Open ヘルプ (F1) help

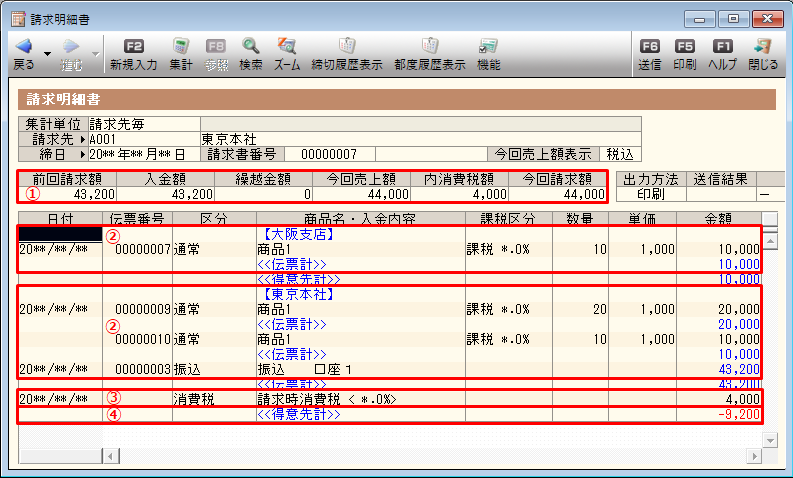click(722, 55)
